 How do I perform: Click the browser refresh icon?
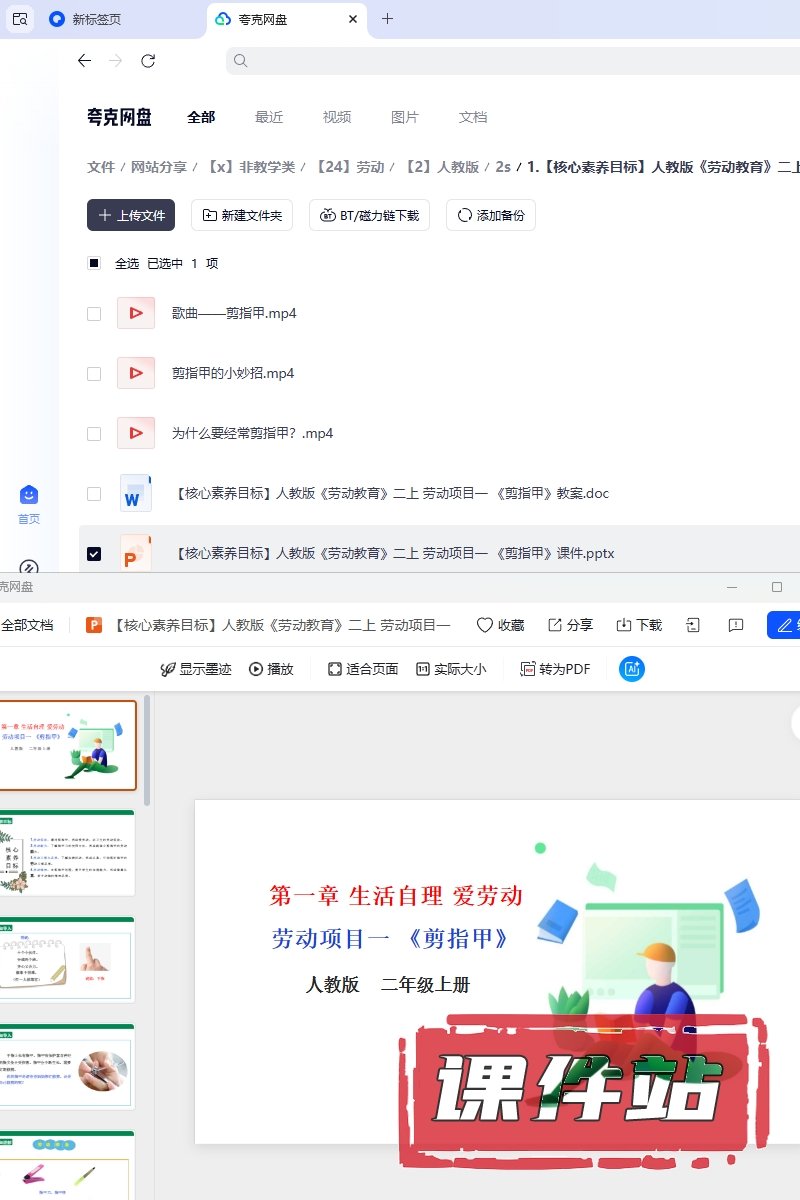click(x=148, y=61)
